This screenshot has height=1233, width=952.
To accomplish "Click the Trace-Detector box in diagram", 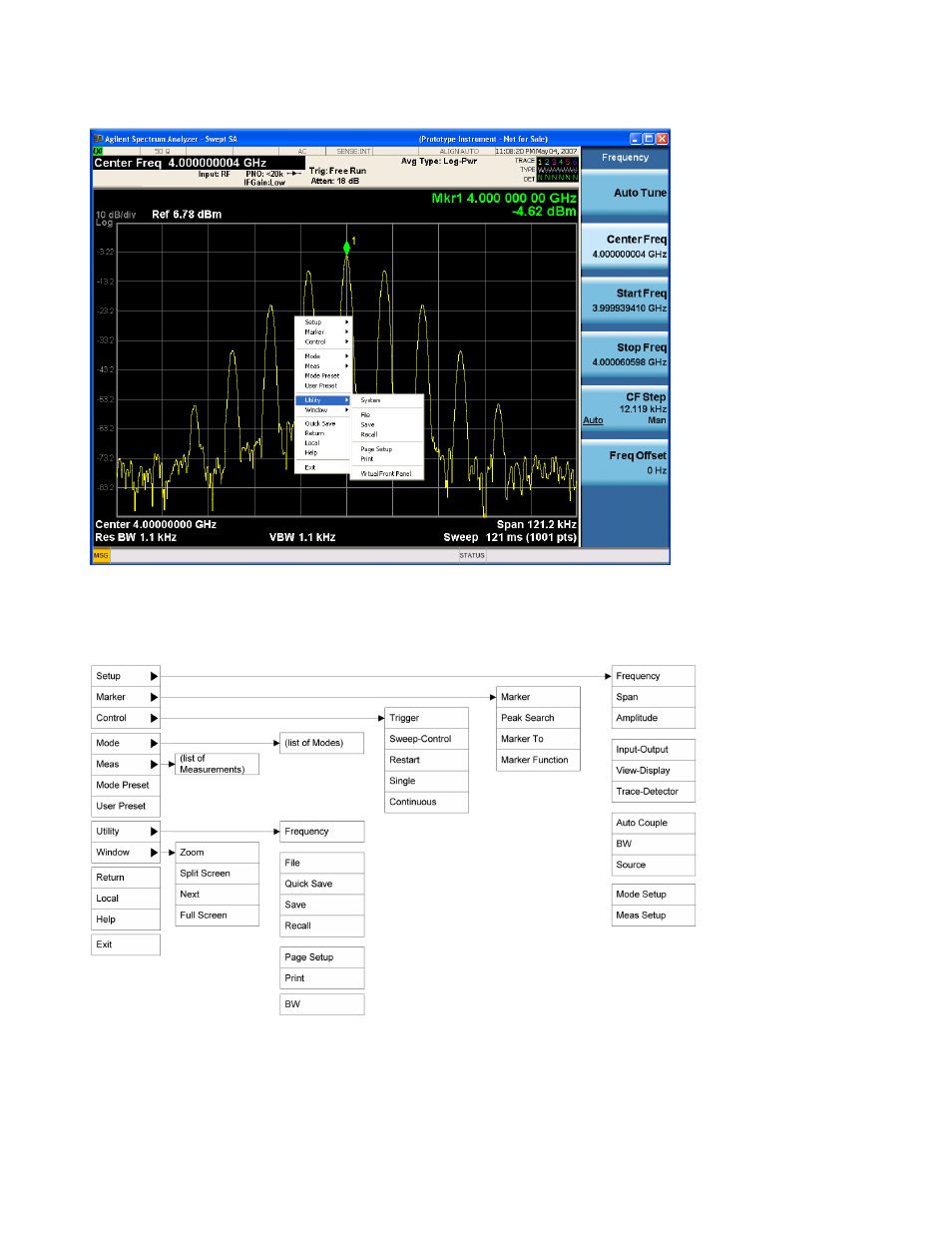I will point(654,791).
